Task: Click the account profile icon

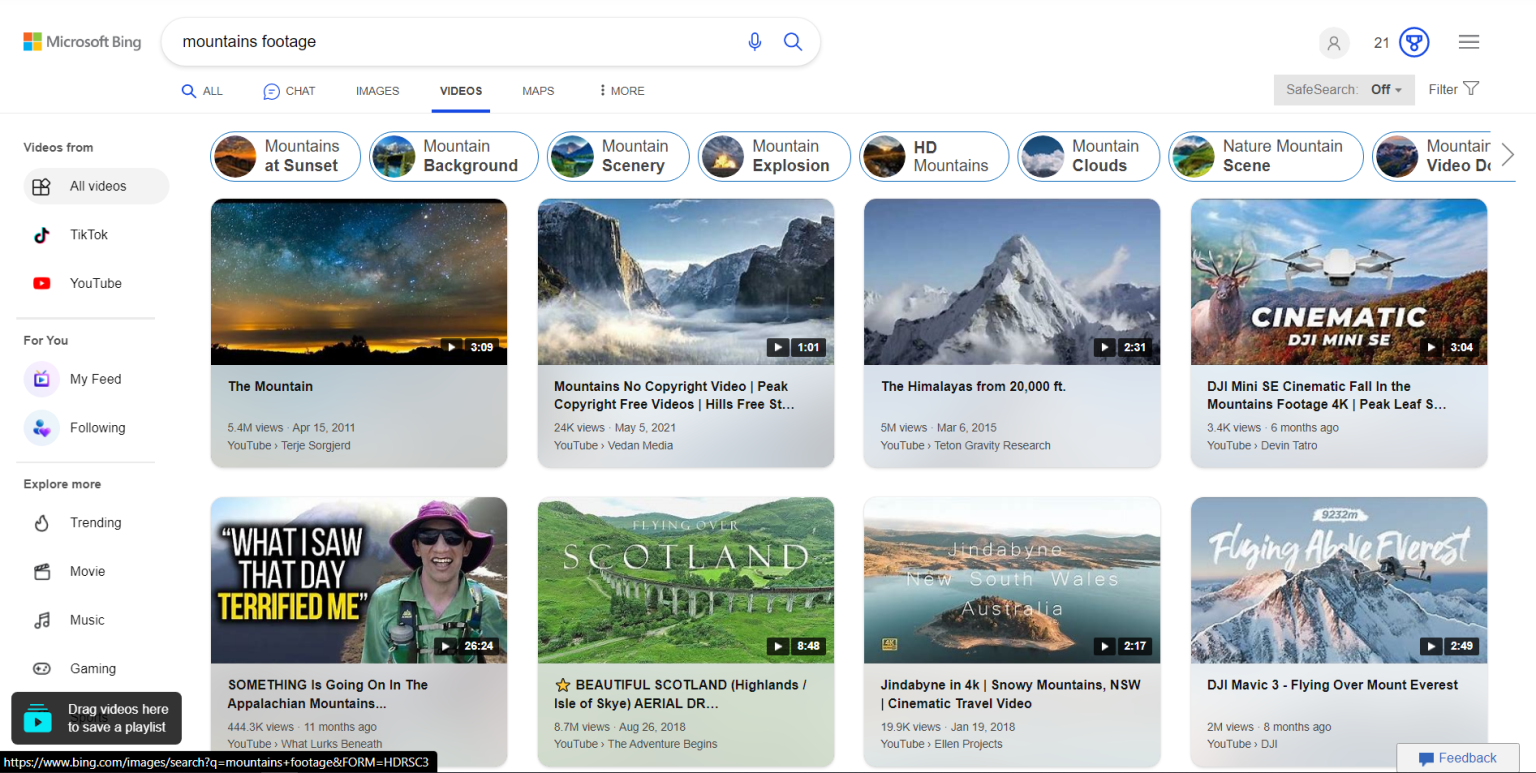Action: point(1333,41)
